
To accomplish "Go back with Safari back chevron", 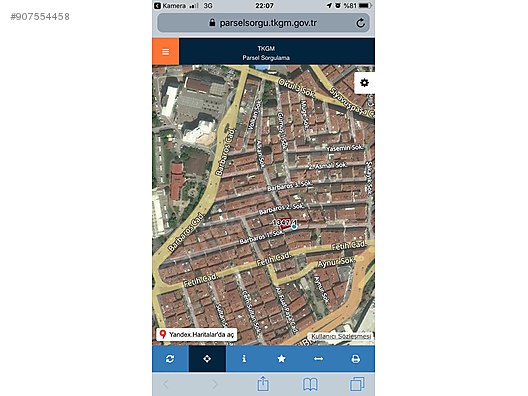I will (166, 384).
